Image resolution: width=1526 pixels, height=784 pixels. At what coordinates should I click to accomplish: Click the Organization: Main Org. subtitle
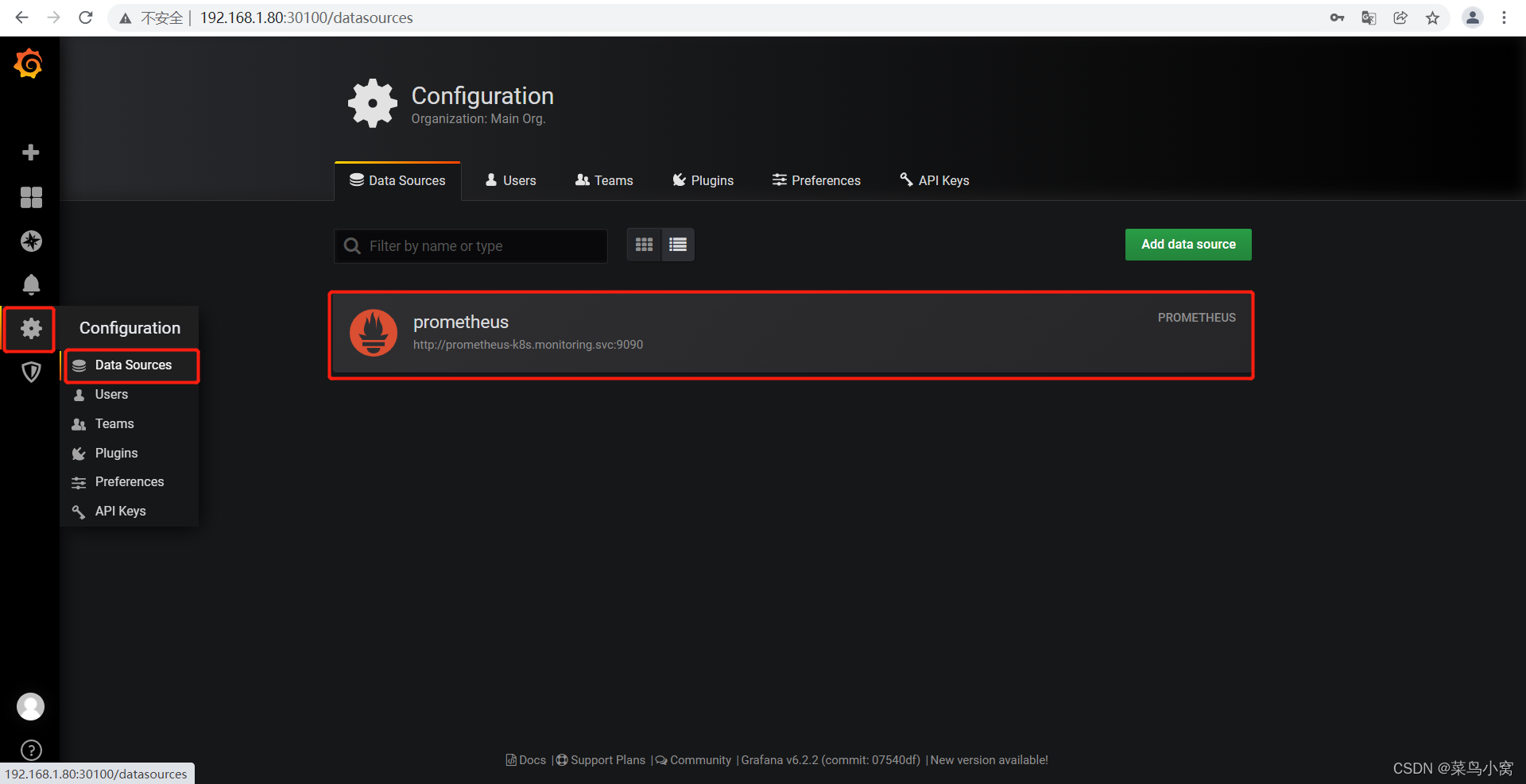(x=478, y=119)
